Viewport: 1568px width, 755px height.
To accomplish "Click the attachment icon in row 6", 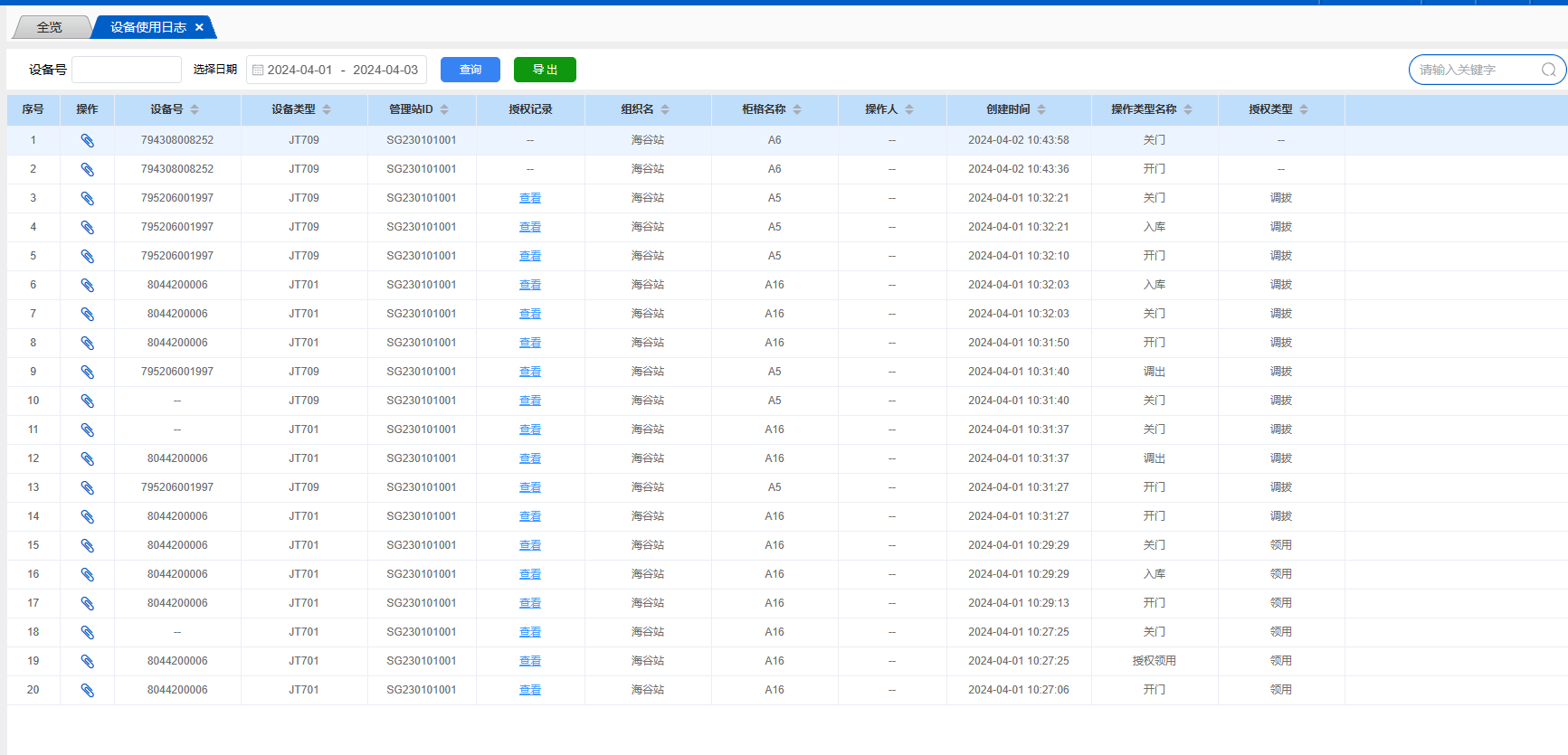I will click(x=87, y=285).
